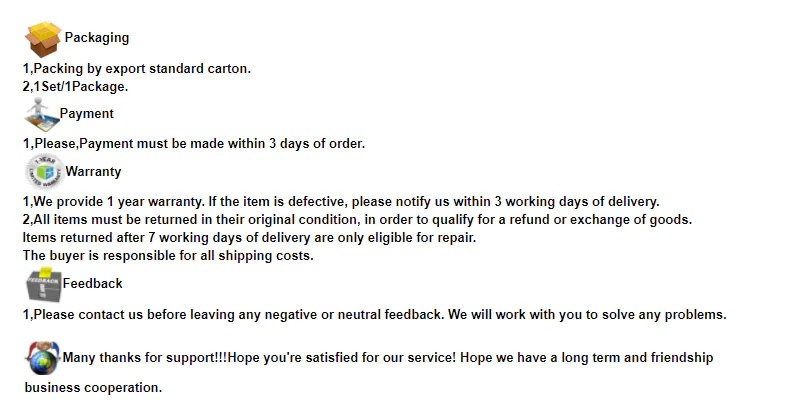800x418 pixels.
Task: Click the 1 year warranty sentence
Action: tap(340, 201)
